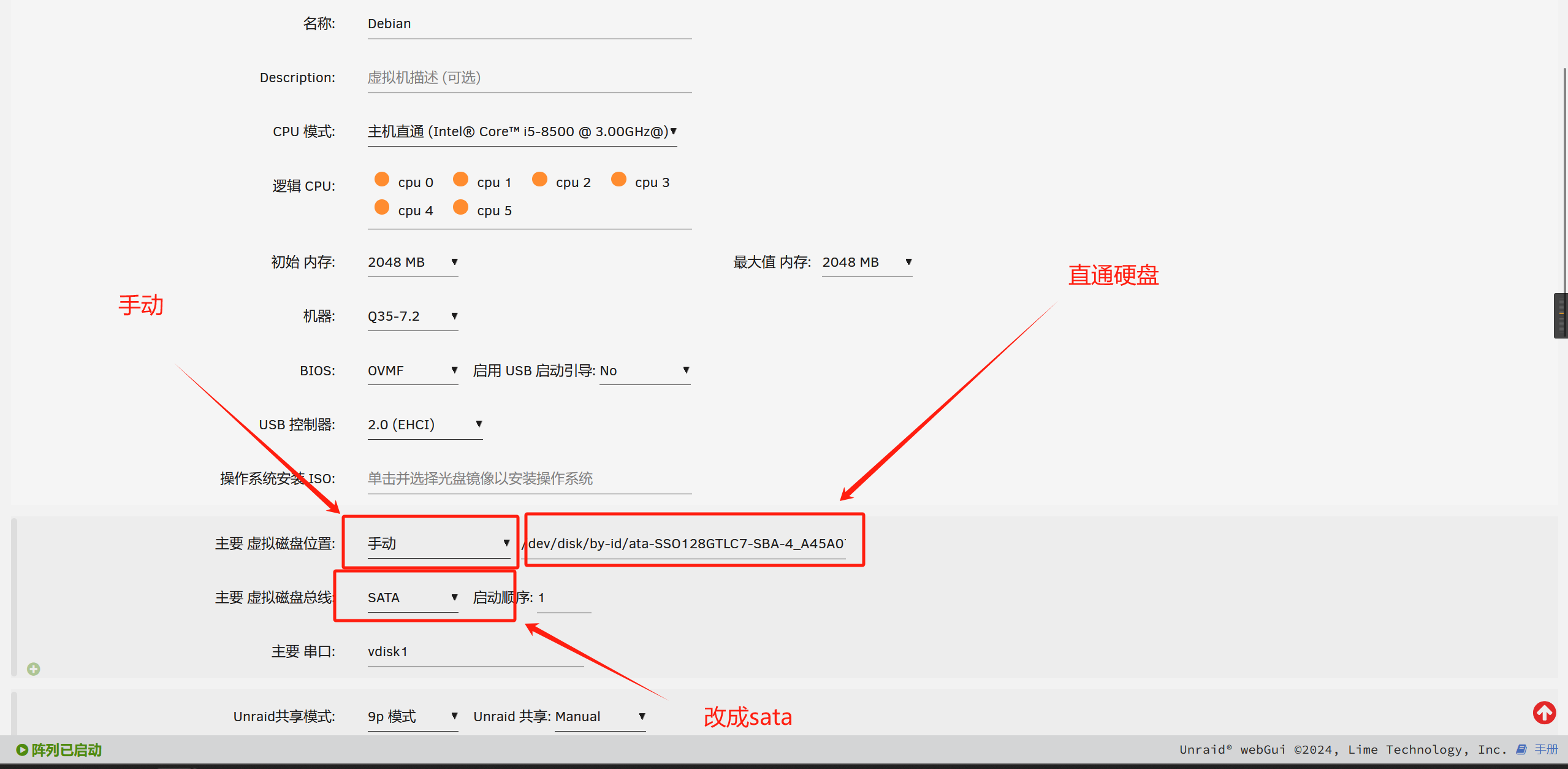Open the 机器 Q35-7.2 dropdown
The height and width of the screenshot is (769, 1568).
[x=413, y=316]
